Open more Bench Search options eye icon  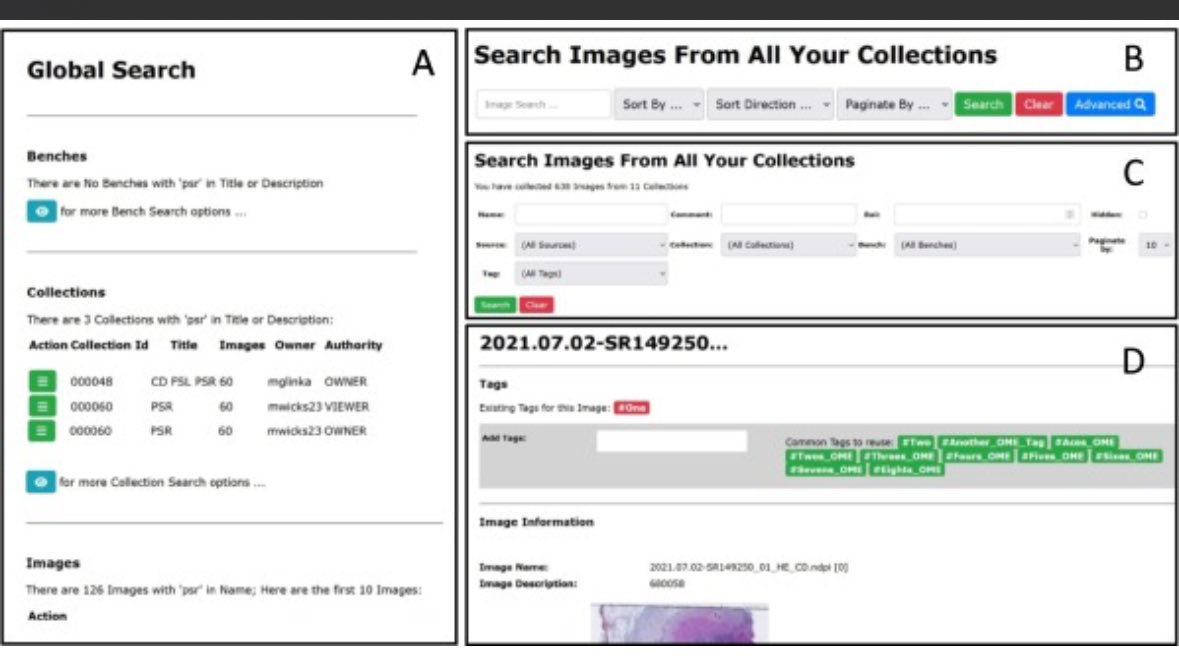coord(41,211)
